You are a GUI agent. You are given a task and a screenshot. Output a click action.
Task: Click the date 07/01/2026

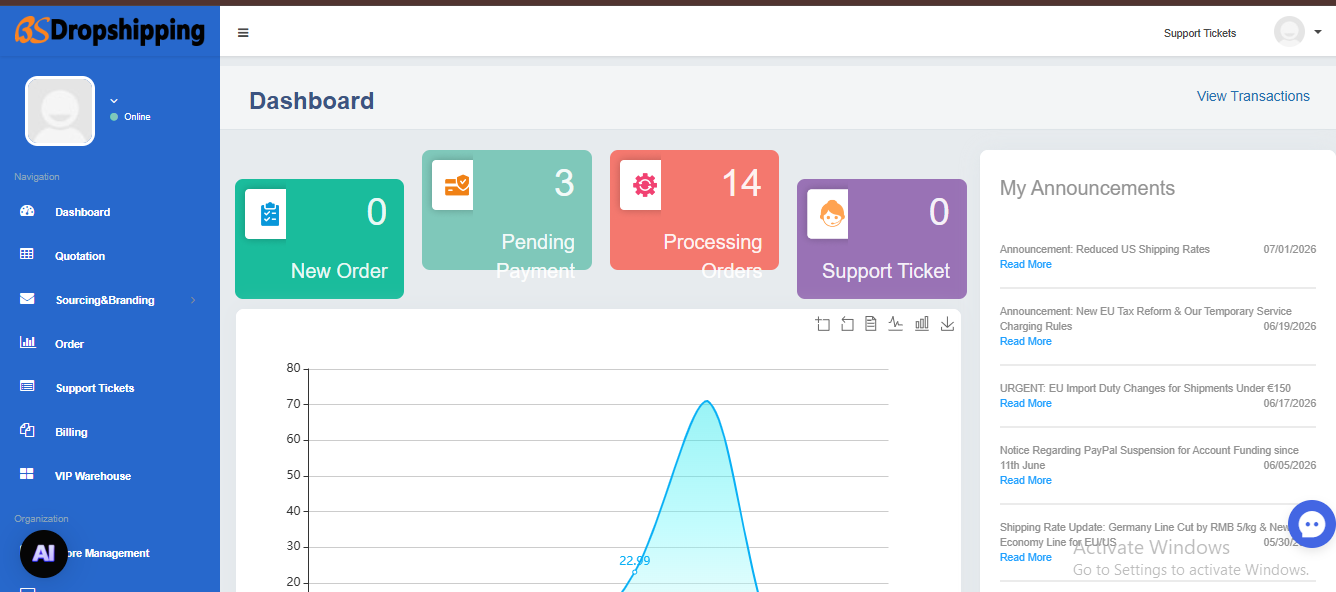(x=1290, y=249)
